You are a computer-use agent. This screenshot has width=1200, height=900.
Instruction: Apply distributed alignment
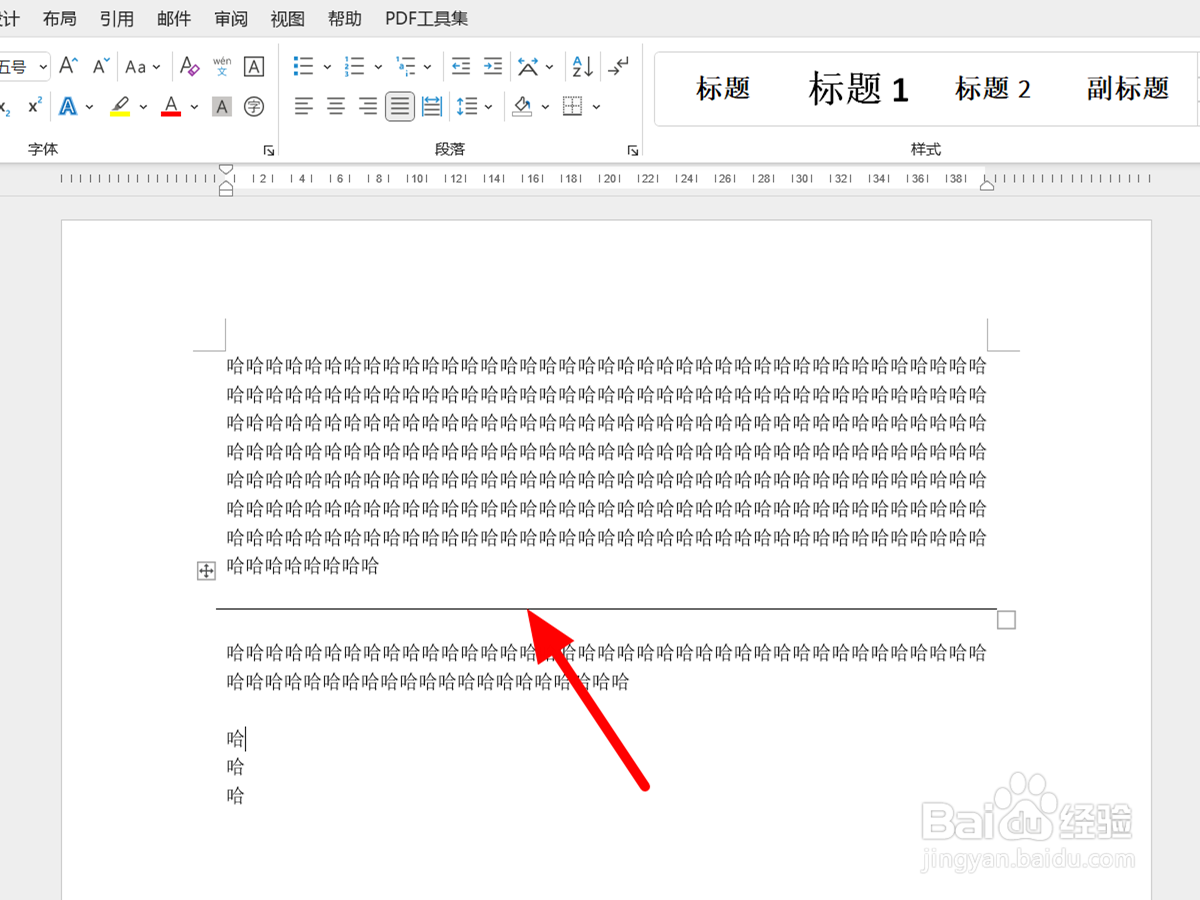pyautogui.click(x=432, y=106)
